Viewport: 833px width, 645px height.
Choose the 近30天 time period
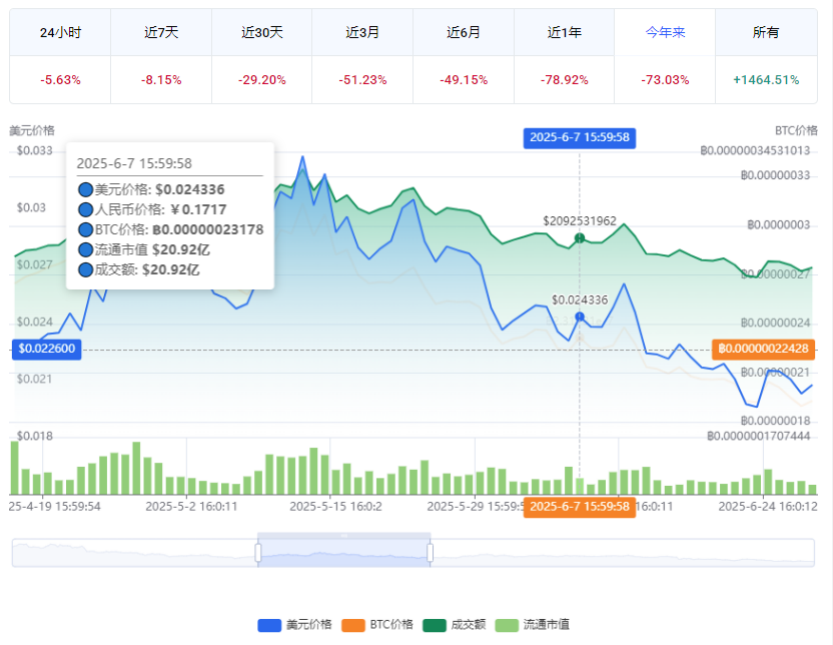pos(262,32)
